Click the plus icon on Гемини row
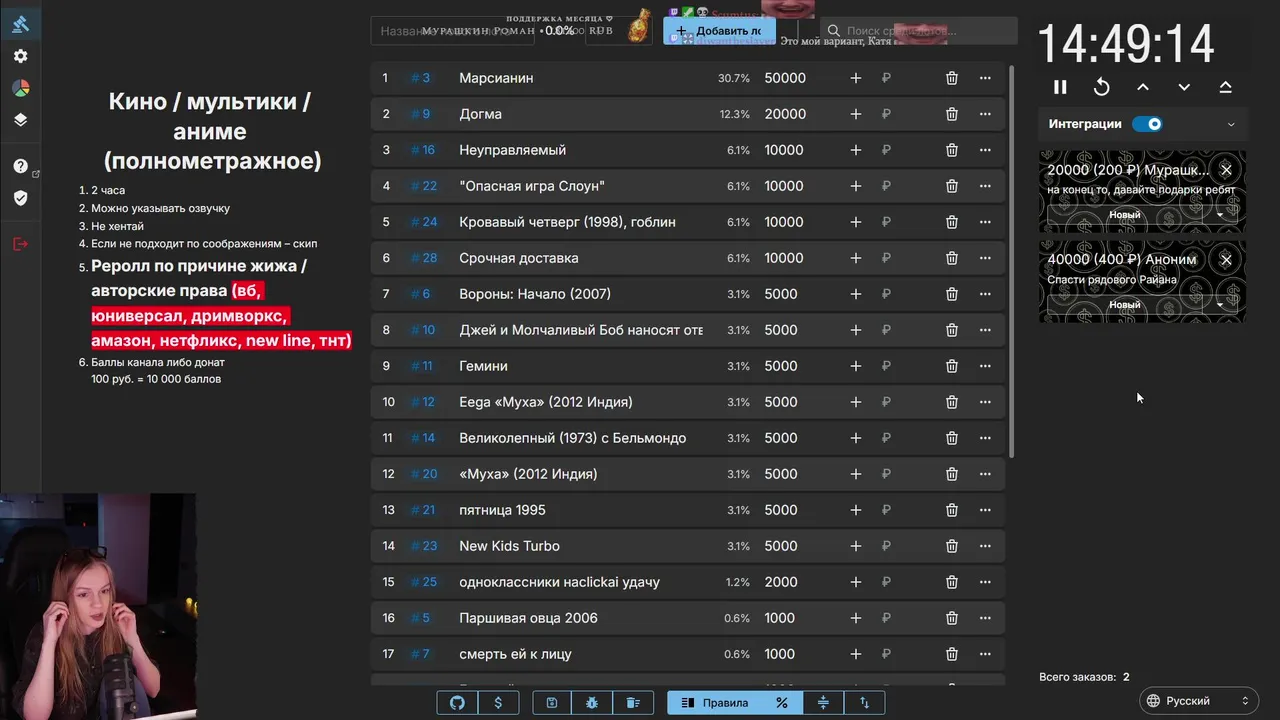 (855, 366)
